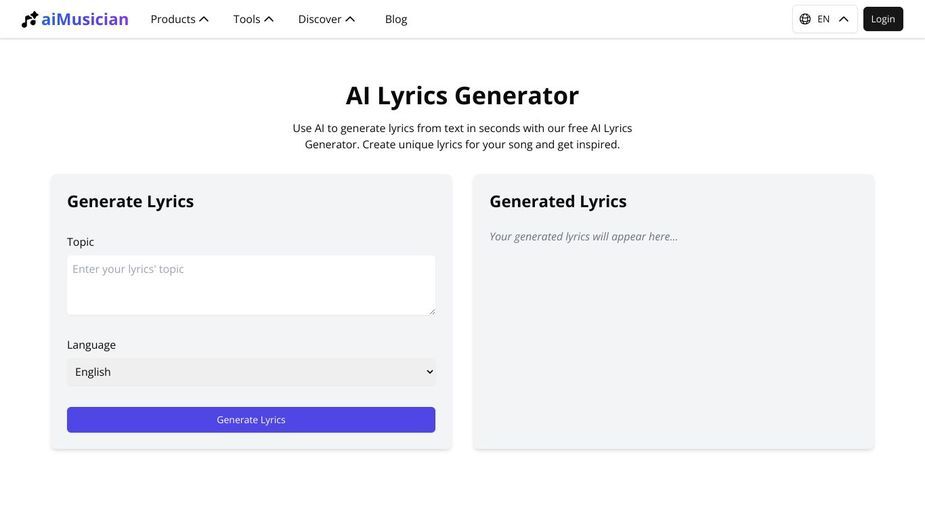Click the aiMusician music note logo icon
This screenshot has height=520, width=925.
click(29, 19)
